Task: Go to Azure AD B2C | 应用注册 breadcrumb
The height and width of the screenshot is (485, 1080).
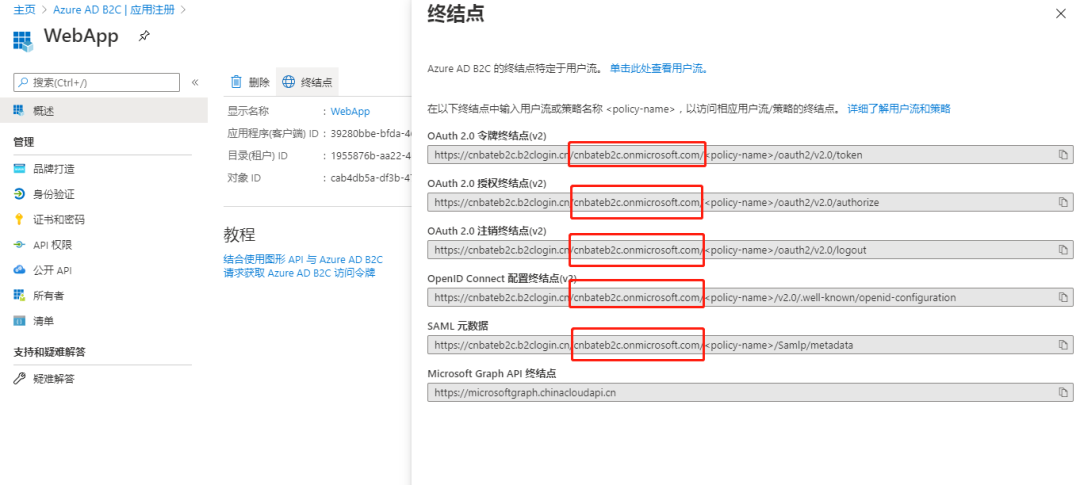Action: [x=114, y=10]
